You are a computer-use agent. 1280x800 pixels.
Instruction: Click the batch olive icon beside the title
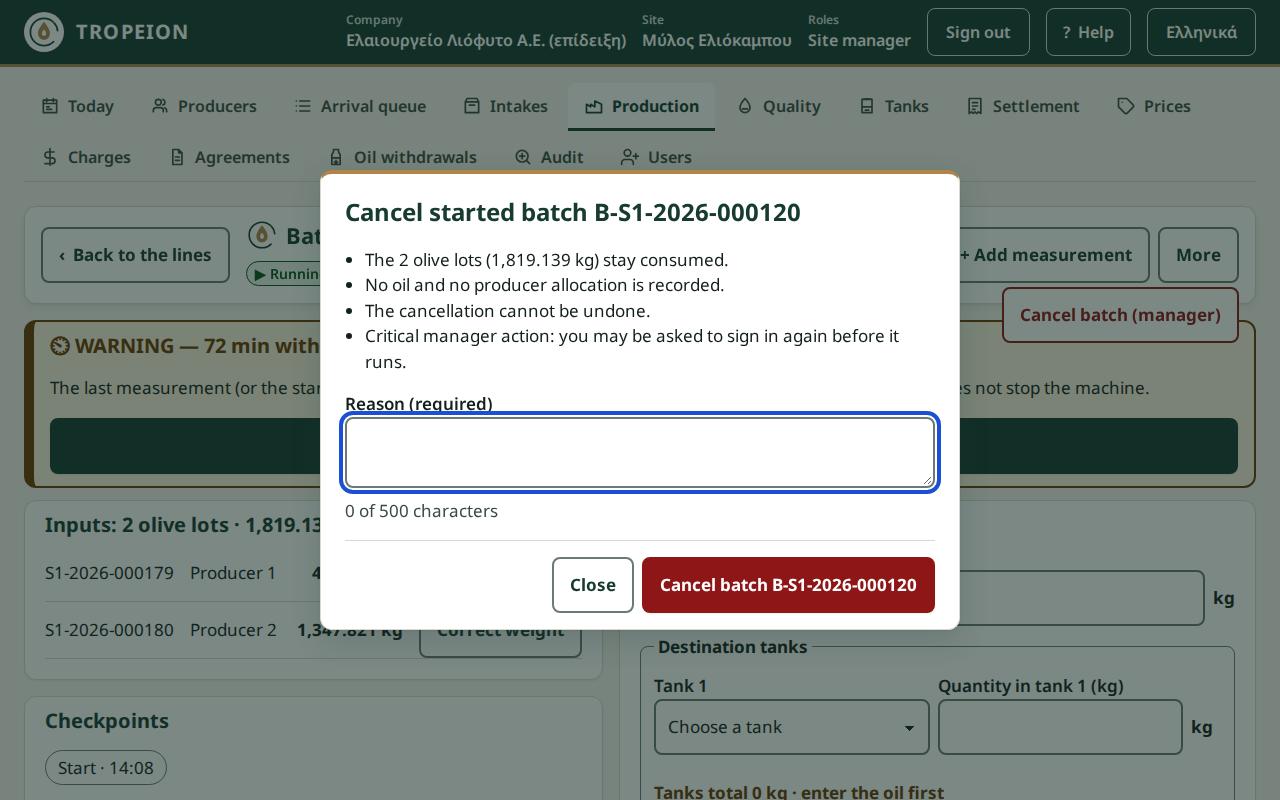pos(262,235)
